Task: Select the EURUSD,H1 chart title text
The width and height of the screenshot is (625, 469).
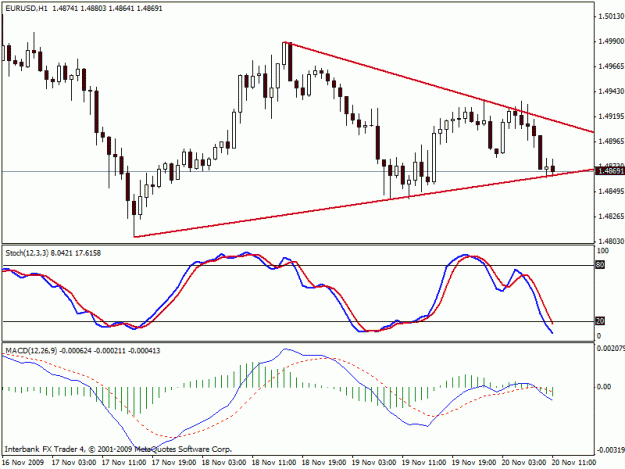Action: tap(26, 8)
